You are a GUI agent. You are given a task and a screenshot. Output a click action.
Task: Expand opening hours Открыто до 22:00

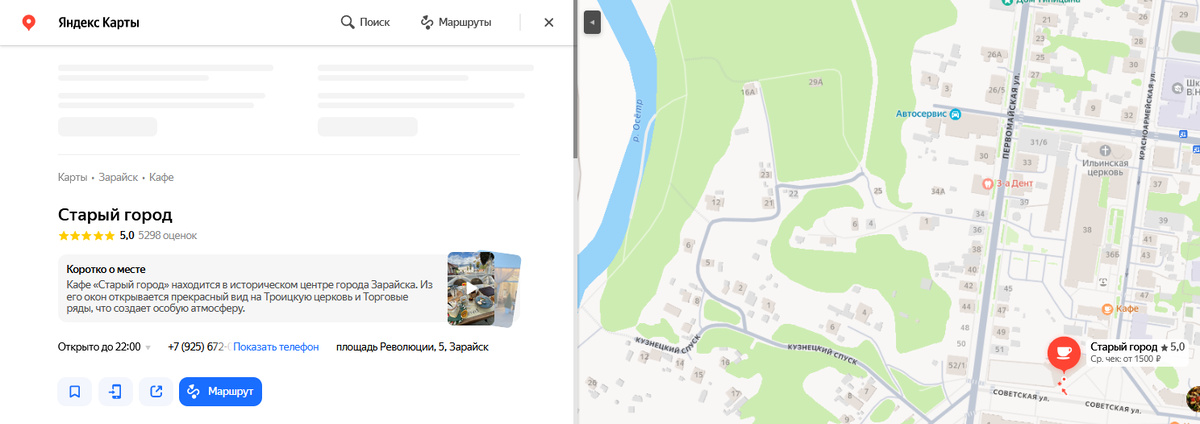pyautogui.click(x=104, y=347)
